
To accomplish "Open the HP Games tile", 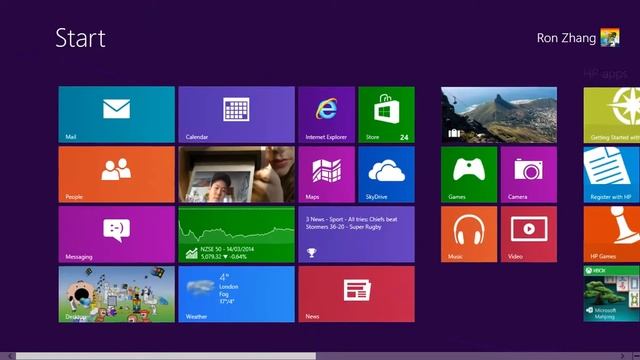I will click(612, 234).
